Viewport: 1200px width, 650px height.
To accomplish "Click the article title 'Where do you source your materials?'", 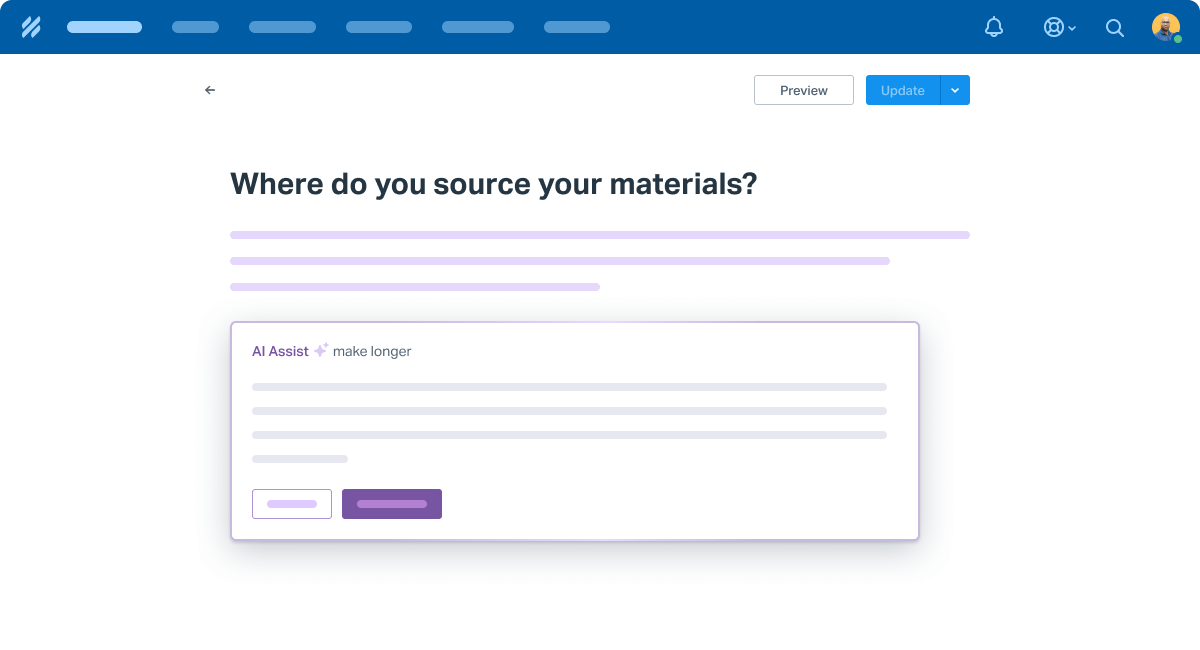I will click(x=493, y=184).
